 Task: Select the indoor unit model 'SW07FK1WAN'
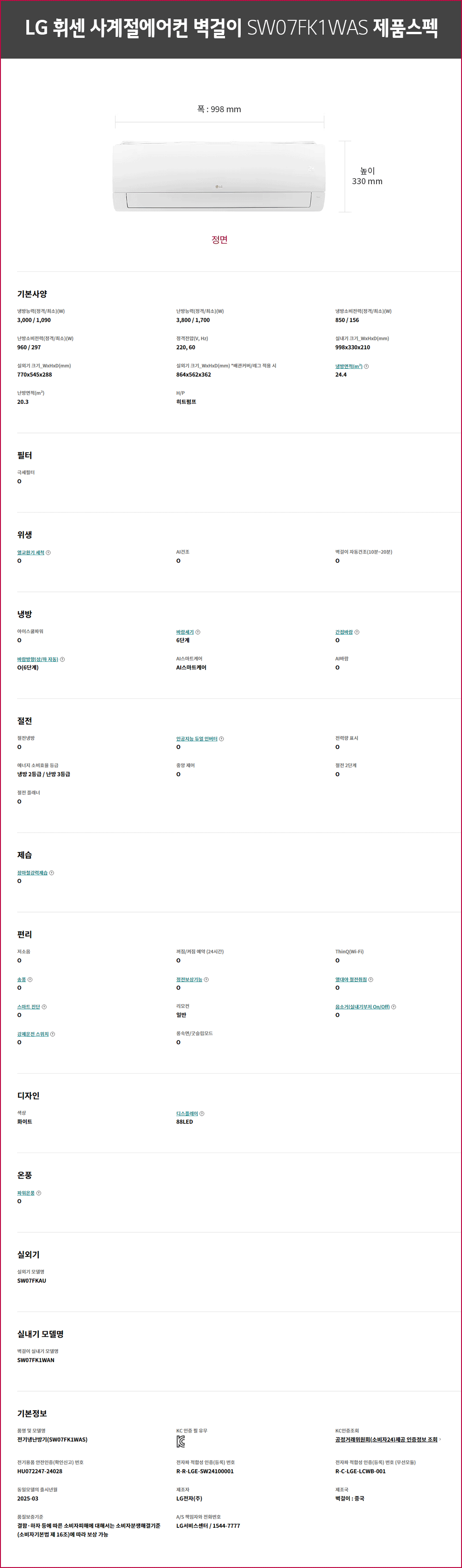tap(36, 1360)
